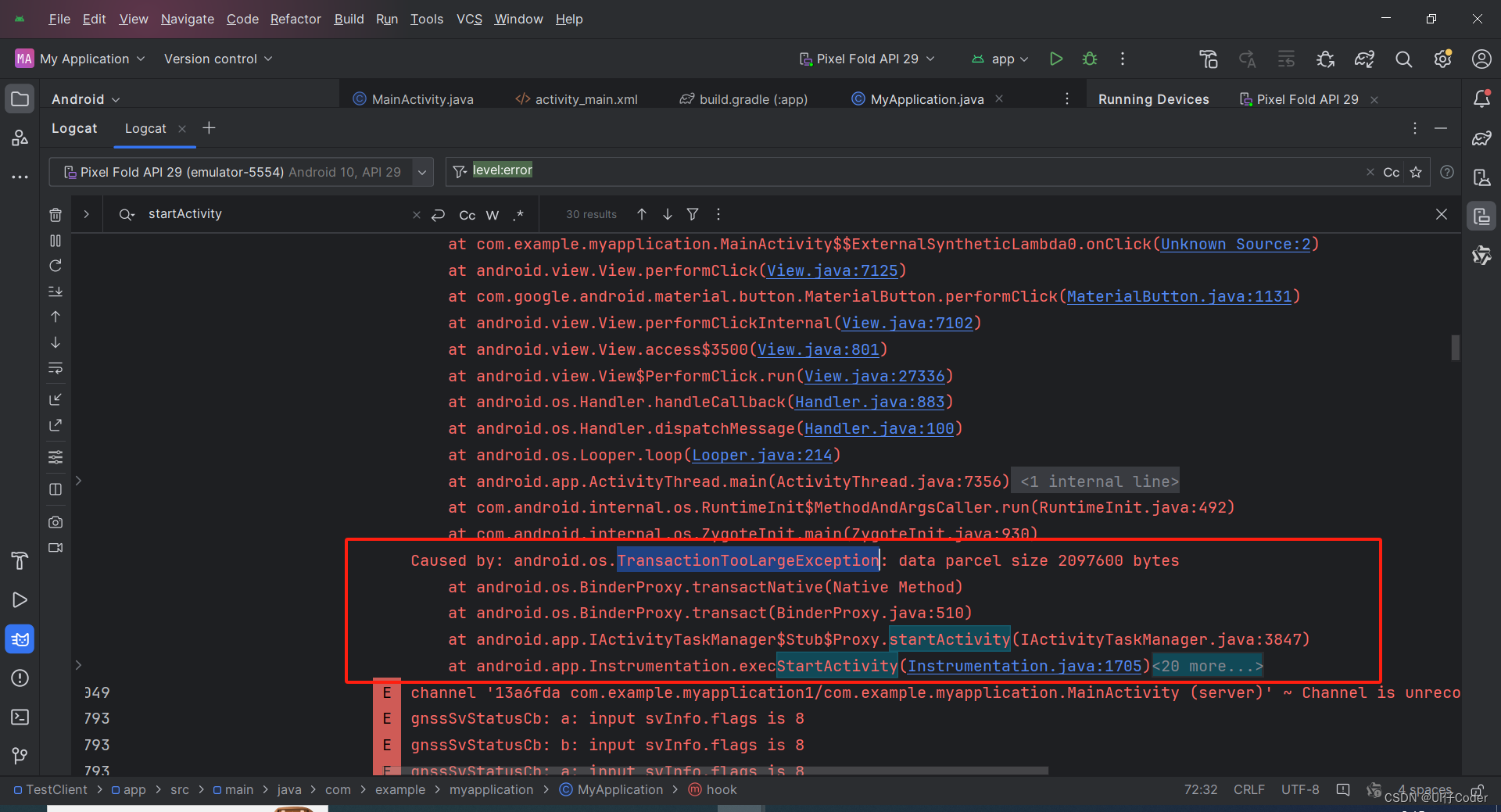Viewport: 1501px width, 812px height.
Task: Open More tool windows ellipsis in left stripe
Action: pos(20,177)
